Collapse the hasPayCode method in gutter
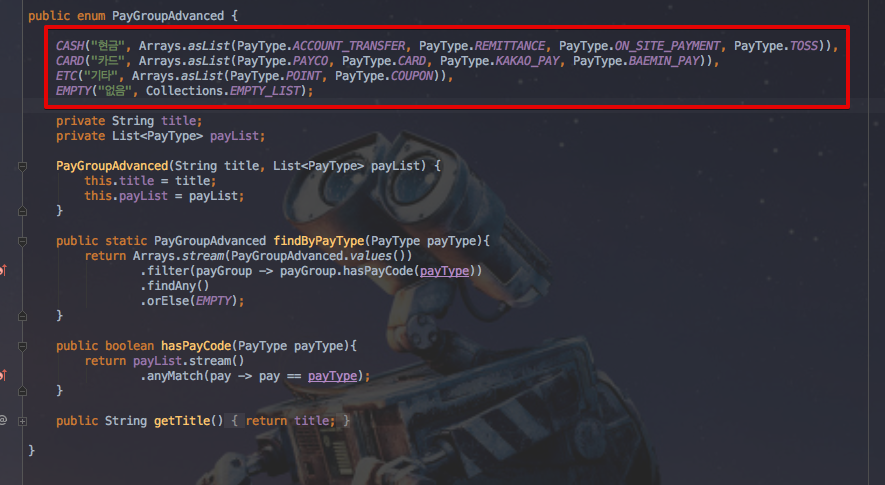The height and width of the screenshot is (485, 885). pyautogui.click(x=23, y=346)
